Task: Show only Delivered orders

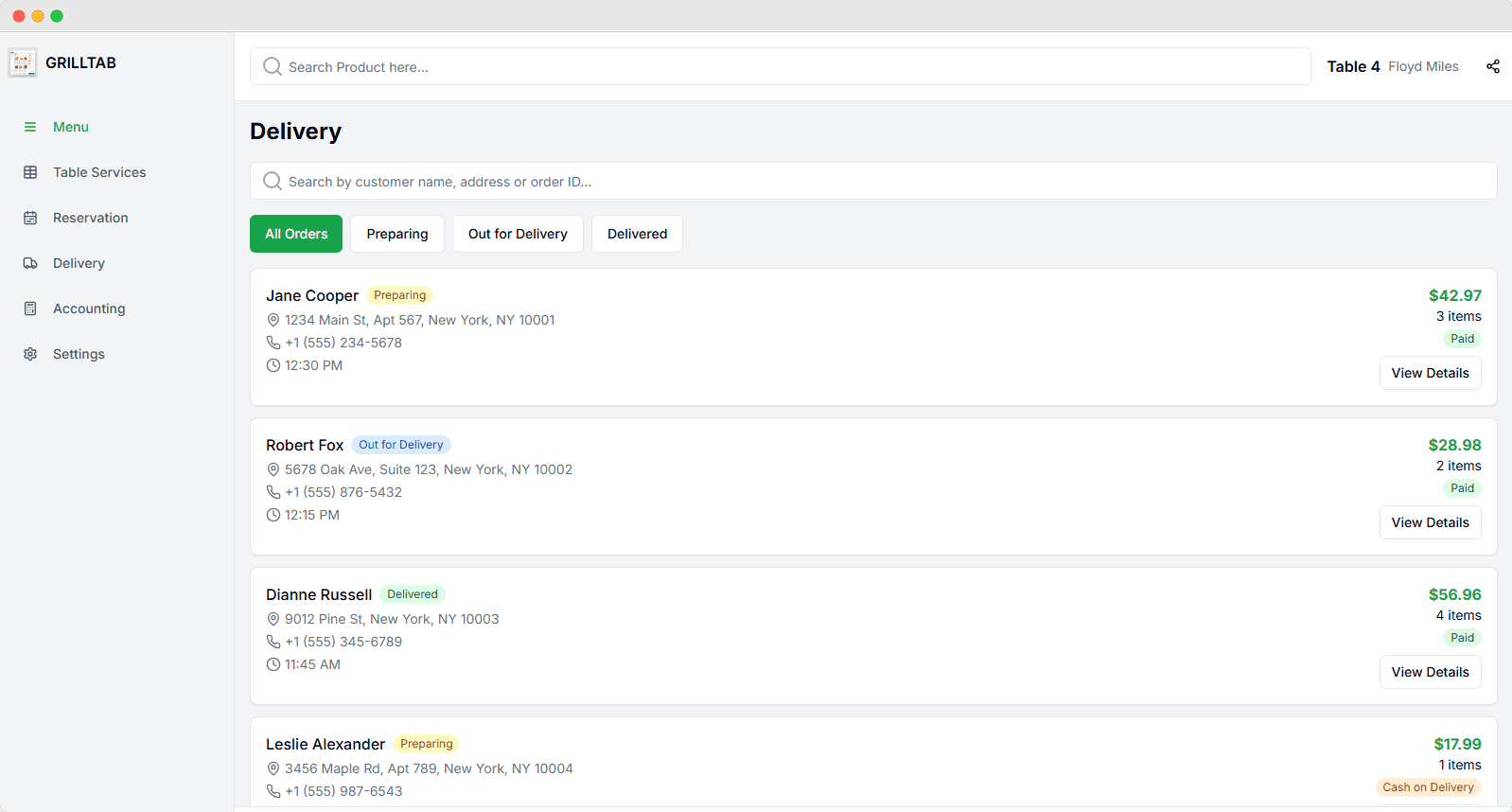Action: pyautogui.click(x=637, y=234)
